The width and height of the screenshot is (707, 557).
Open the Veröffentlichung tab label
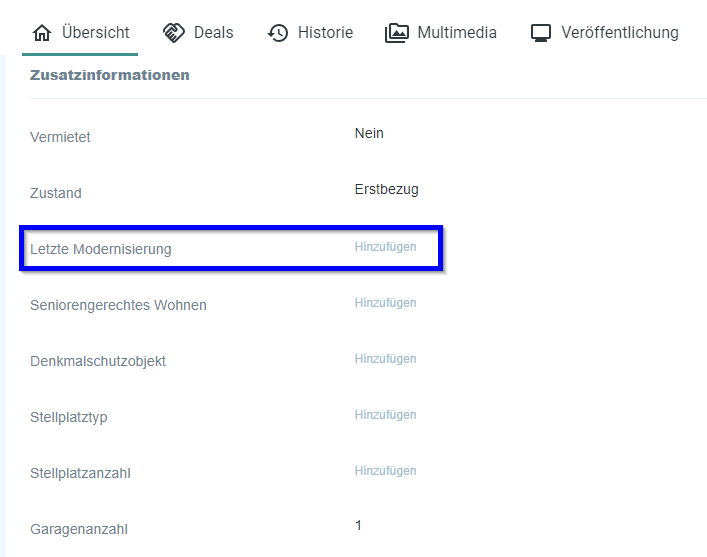point(619,33)
